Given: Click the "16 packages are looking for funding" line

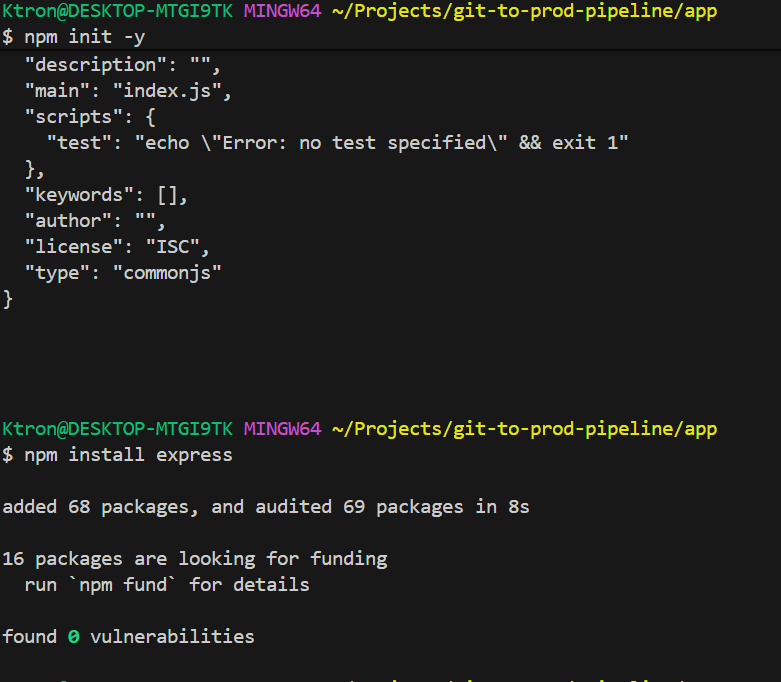Looking at the screenshot, I should point(195,559).
